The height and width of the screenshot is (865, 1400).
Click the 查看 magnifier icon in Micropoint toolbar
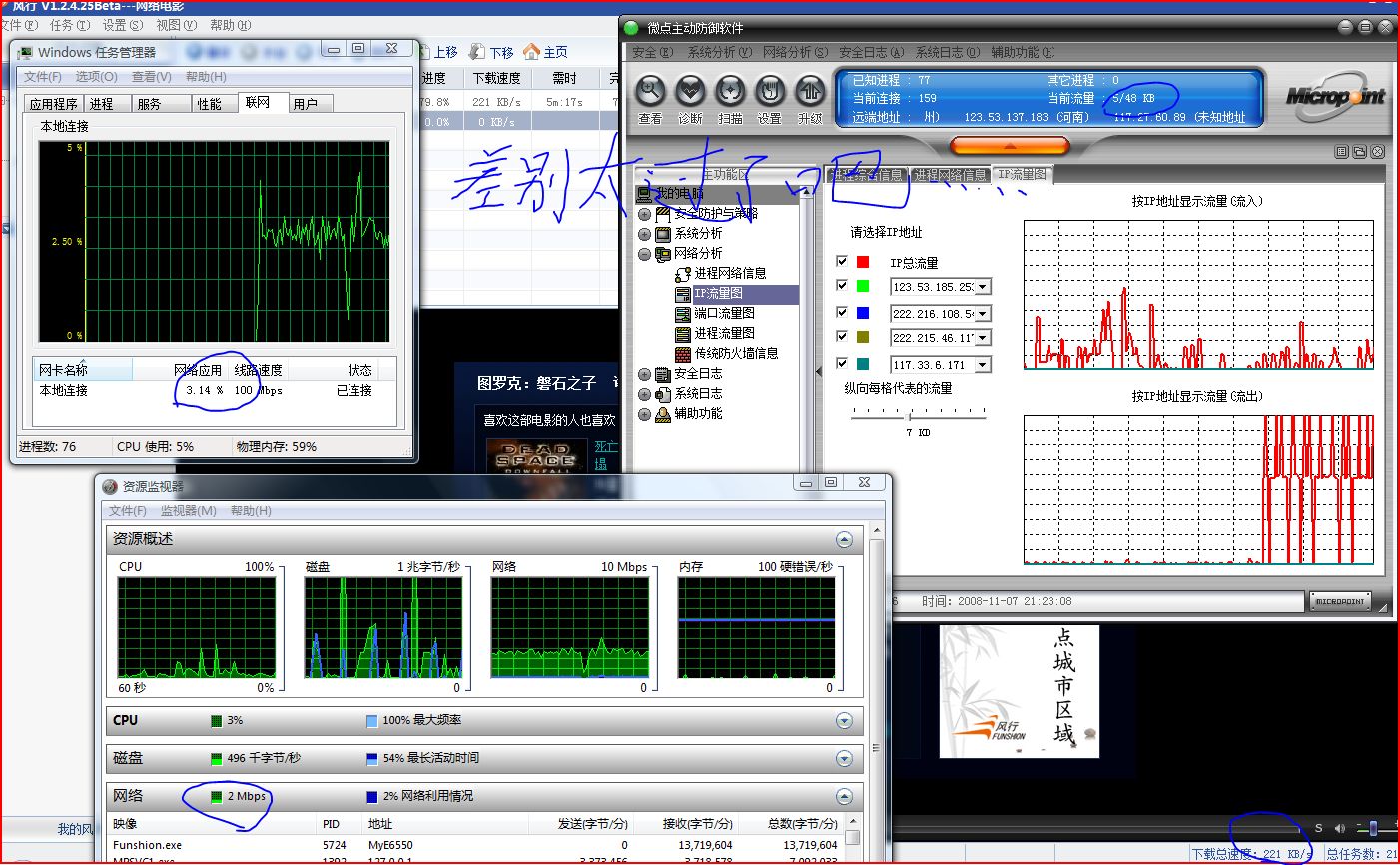click(651, 91)
